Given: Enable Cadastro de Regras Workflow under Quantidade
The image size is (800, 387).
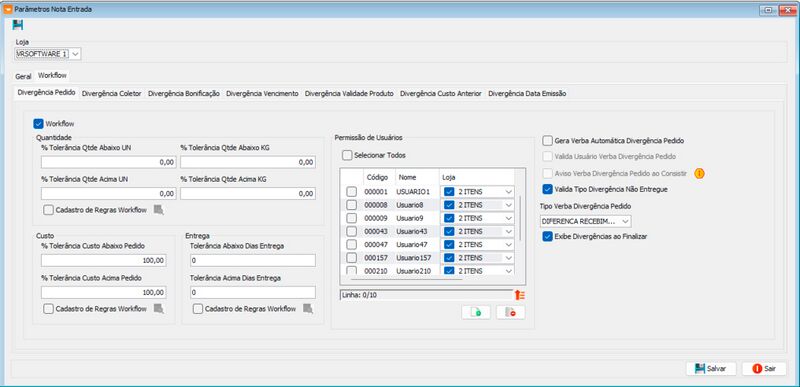Looking at the screenshot, I should point(48,210).
